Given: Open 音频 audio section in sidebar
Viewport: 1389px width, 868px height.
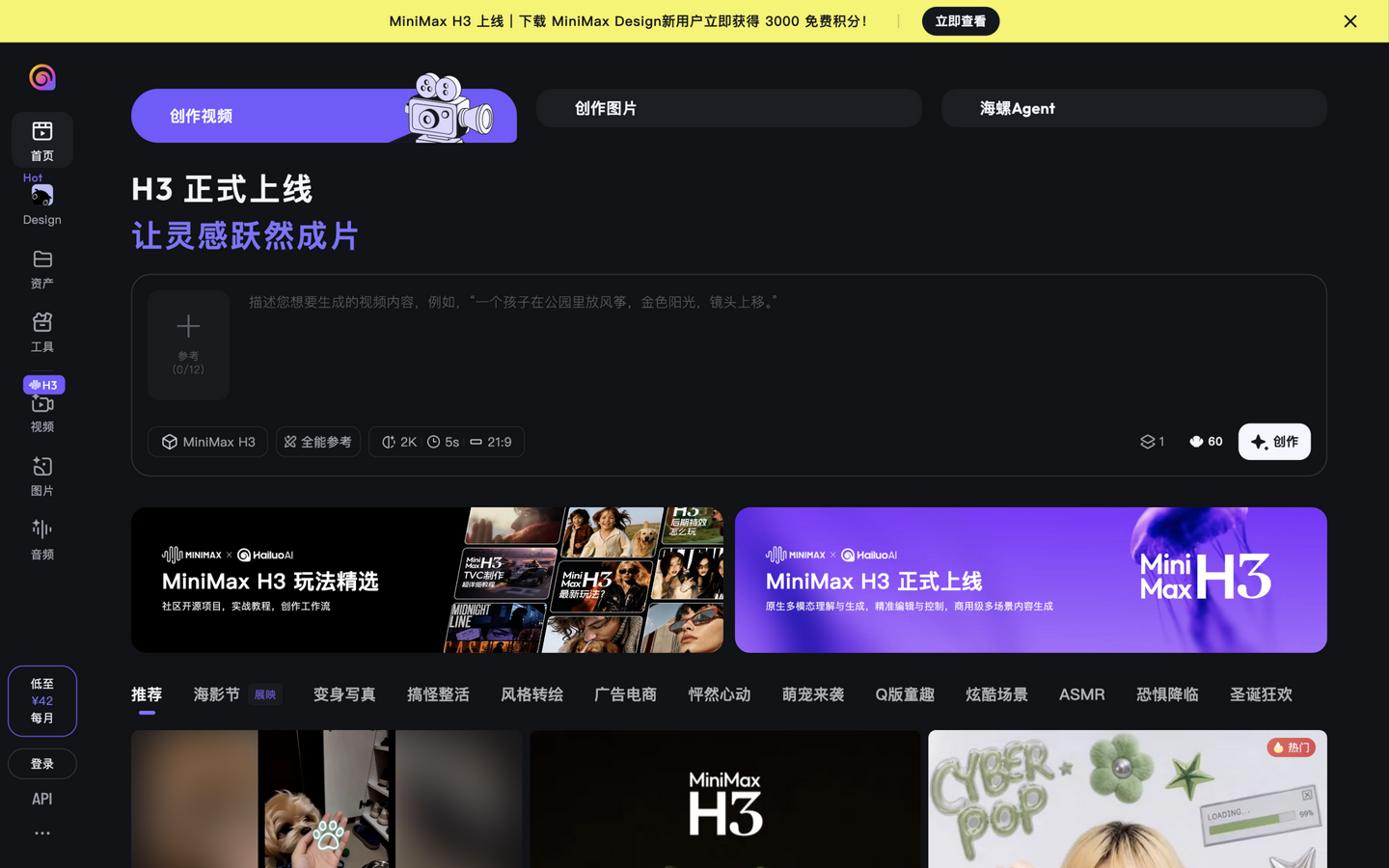Looking at the screenshot, I should (42, 539).
